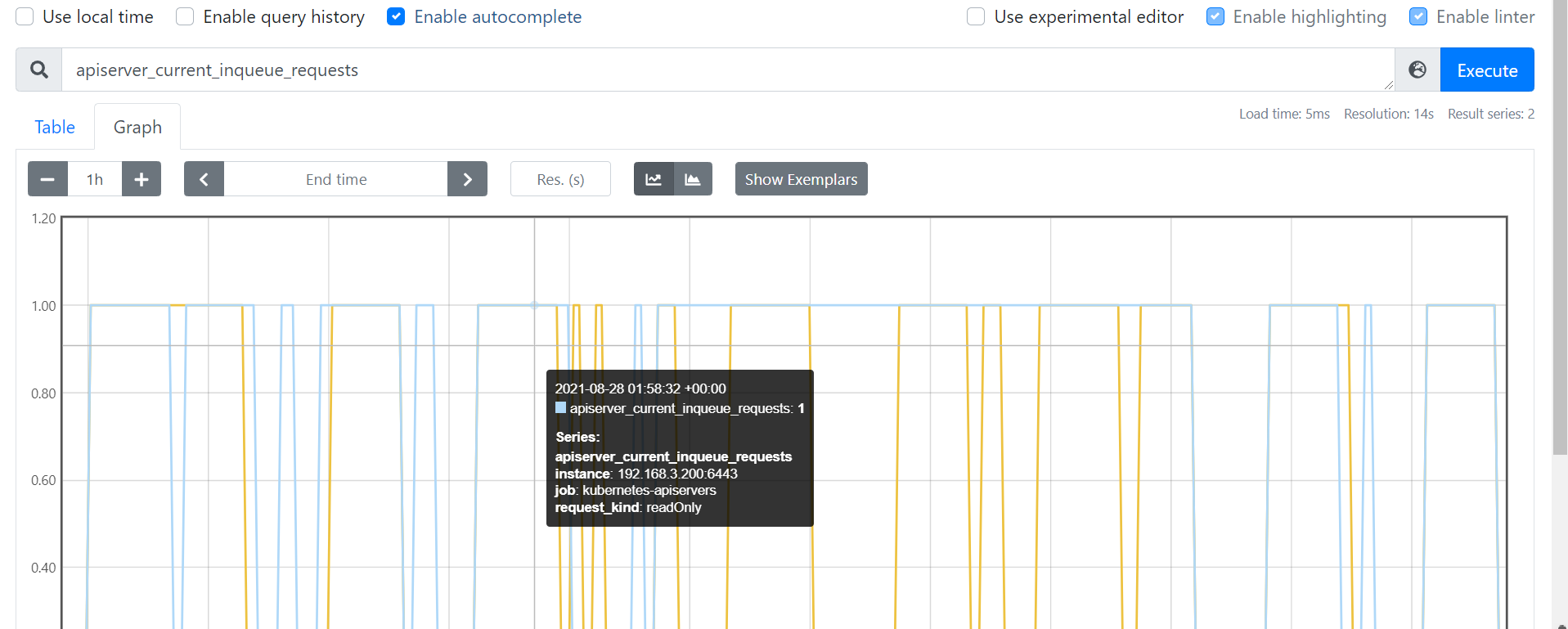1568x629 pixels.
Task: Open the metrics explorer globe icon
Action: [1417, 70]
